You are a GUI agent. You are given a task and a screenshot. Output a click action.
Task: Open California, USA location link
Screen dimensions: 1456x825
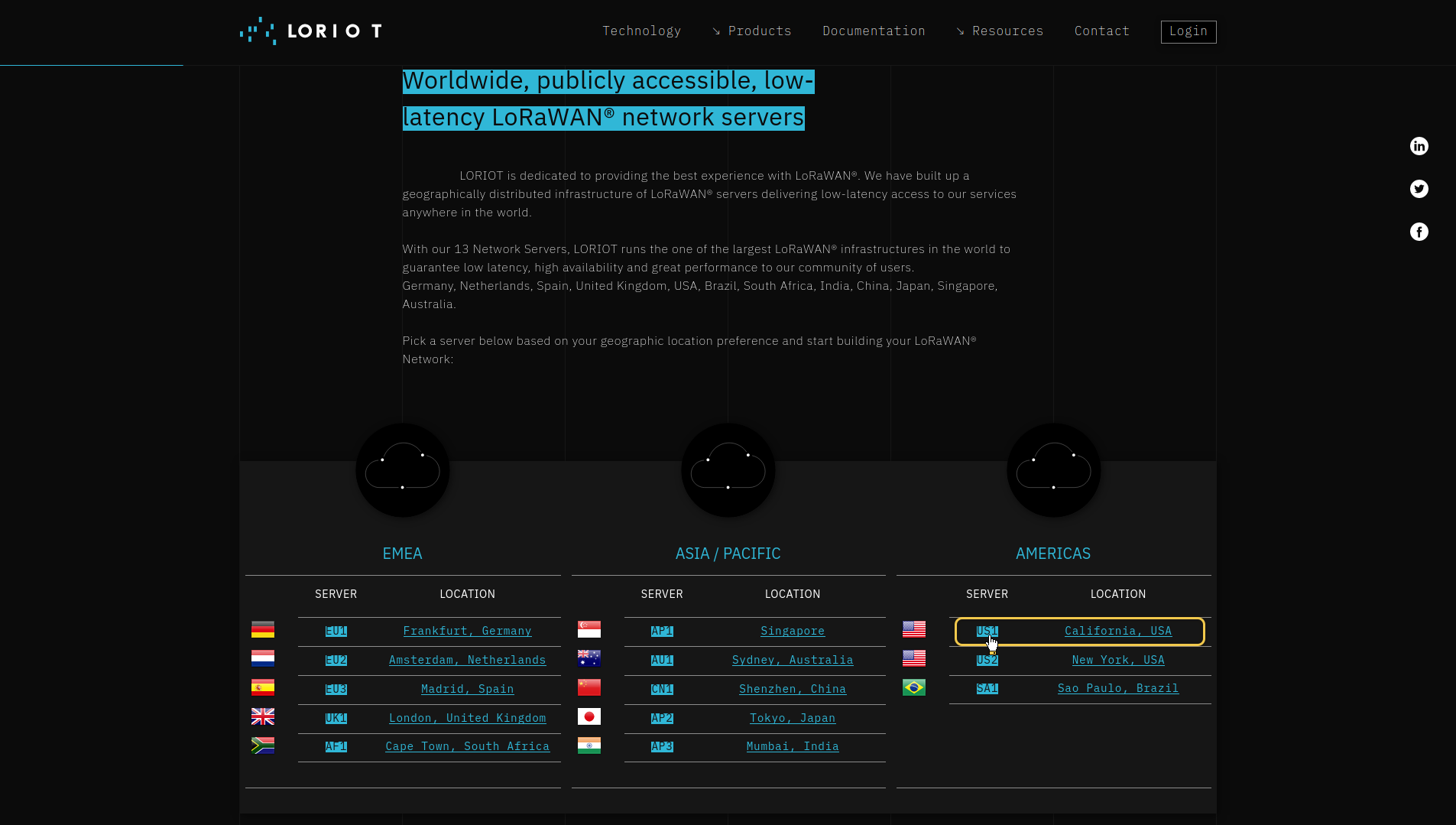1118,631
